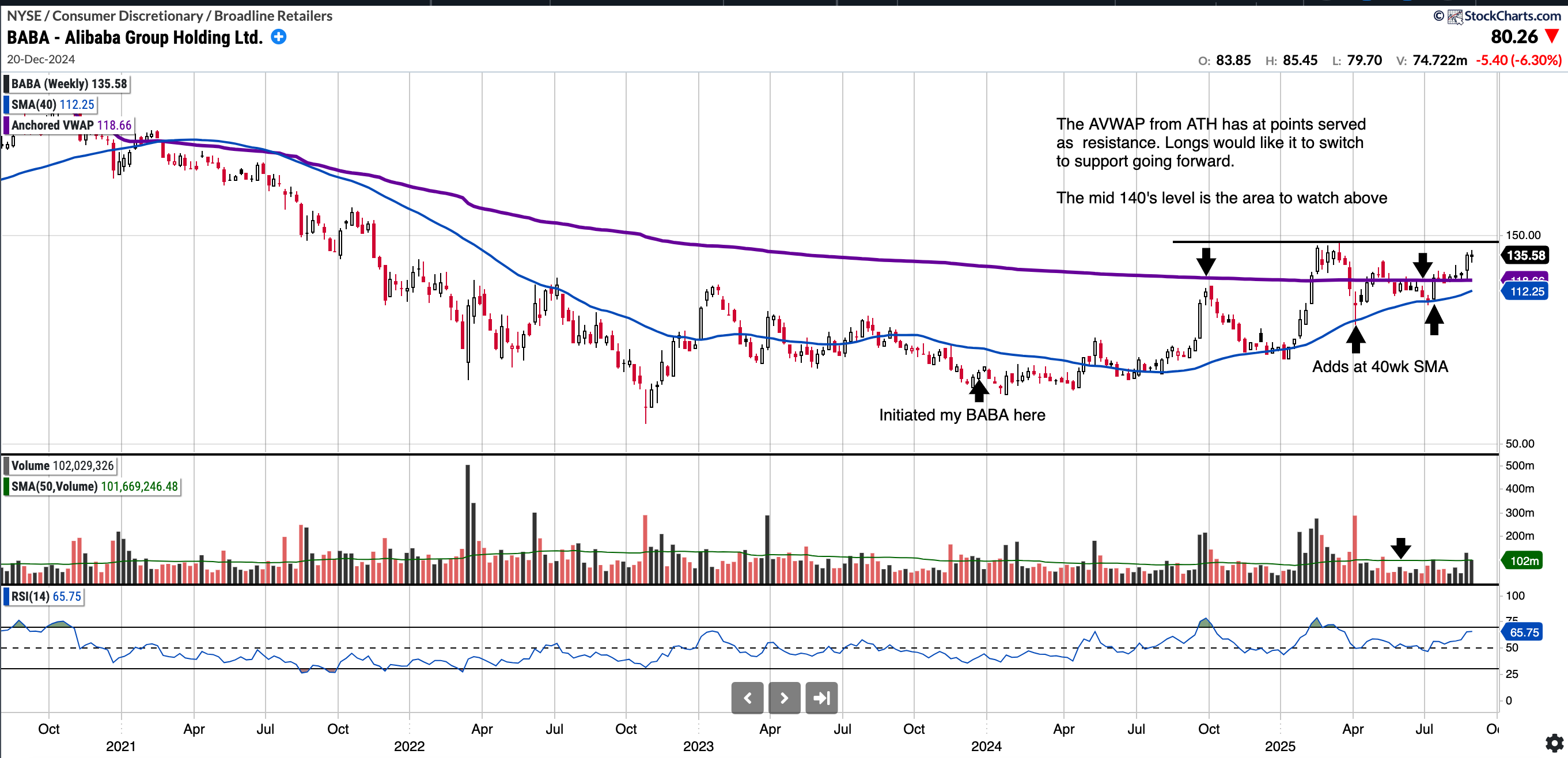Click the 135.58 price tag on axis

coord(1525,256)
